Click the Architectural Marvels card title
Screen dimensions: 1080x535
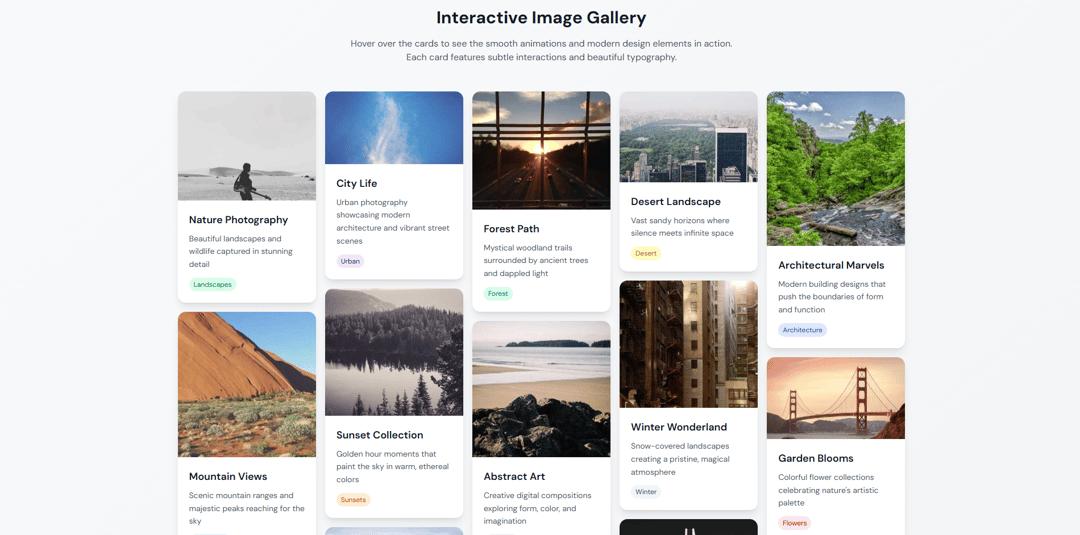click(x=831, y=265)
